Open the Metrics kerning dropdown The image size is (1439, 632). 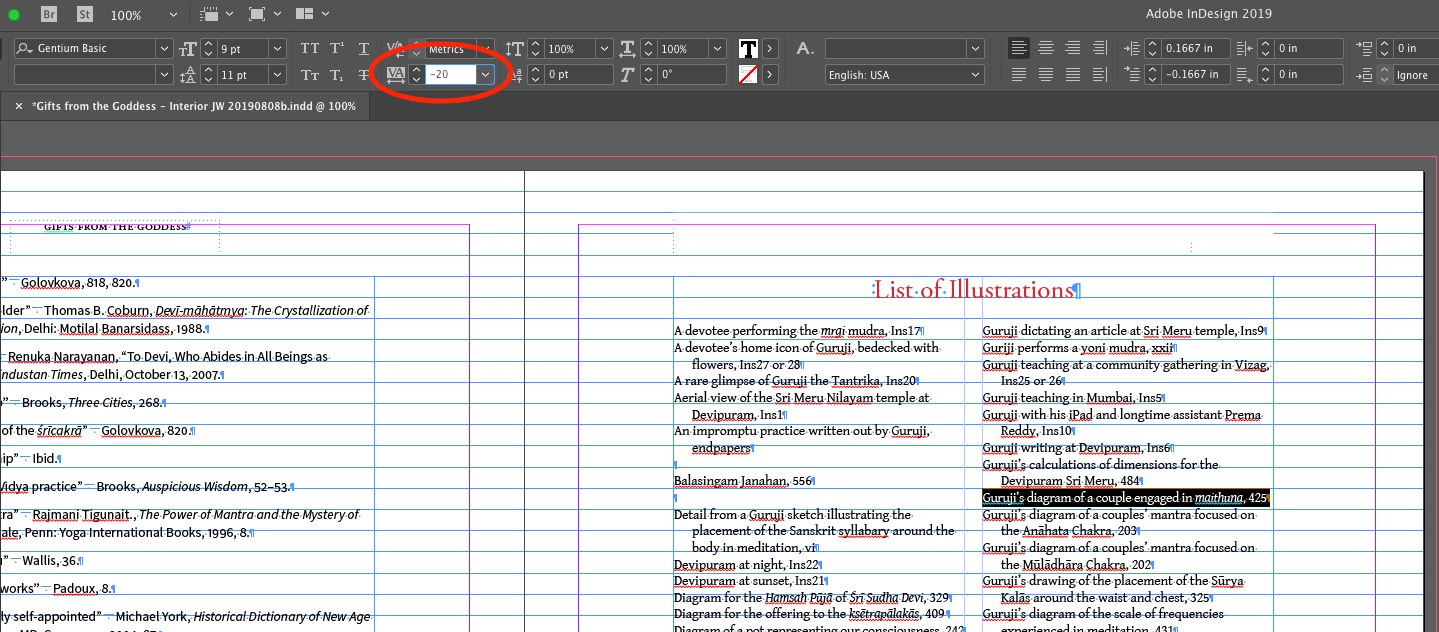tap(485, 48)
